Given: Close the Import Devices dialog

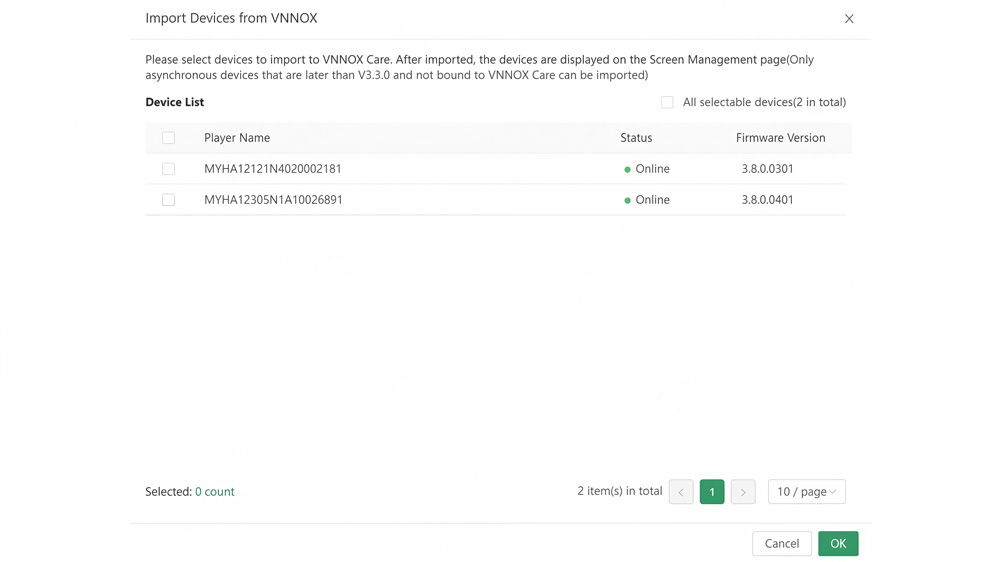Looking at the screenshot, I should pyautogui.click(x=849, y=18).
